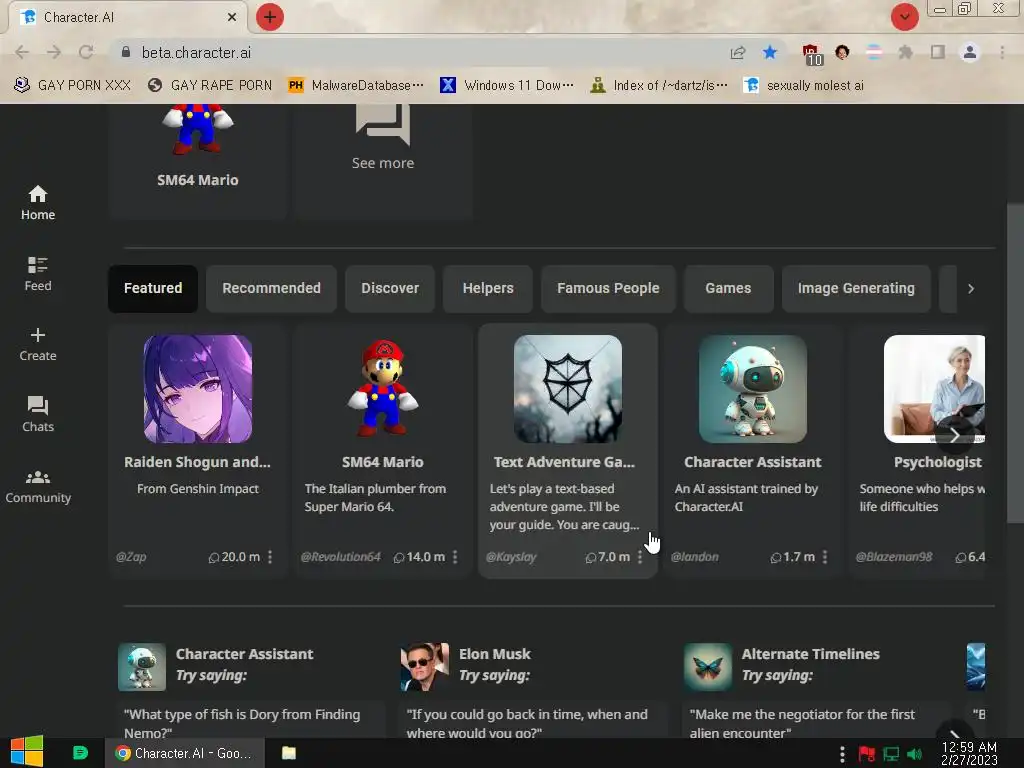
Task: Click creator link @Zap
Action: coord(131,557)
